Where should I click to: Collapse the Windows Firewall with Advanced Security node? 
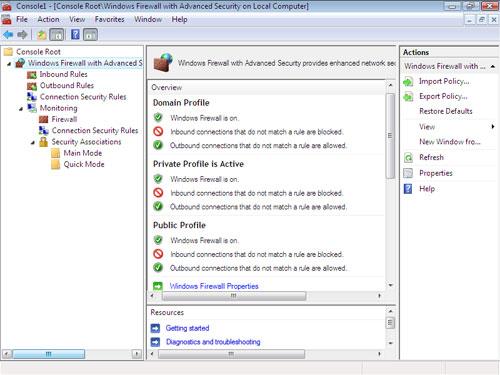pos(9,63)
